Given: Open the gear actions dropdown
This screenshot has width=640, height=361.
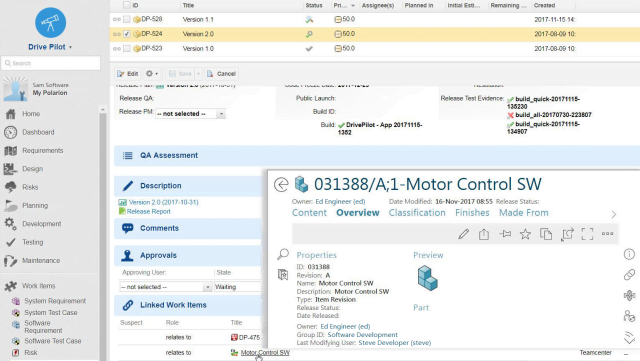Looking at the screenshot, I should click(x=152, y=74).
